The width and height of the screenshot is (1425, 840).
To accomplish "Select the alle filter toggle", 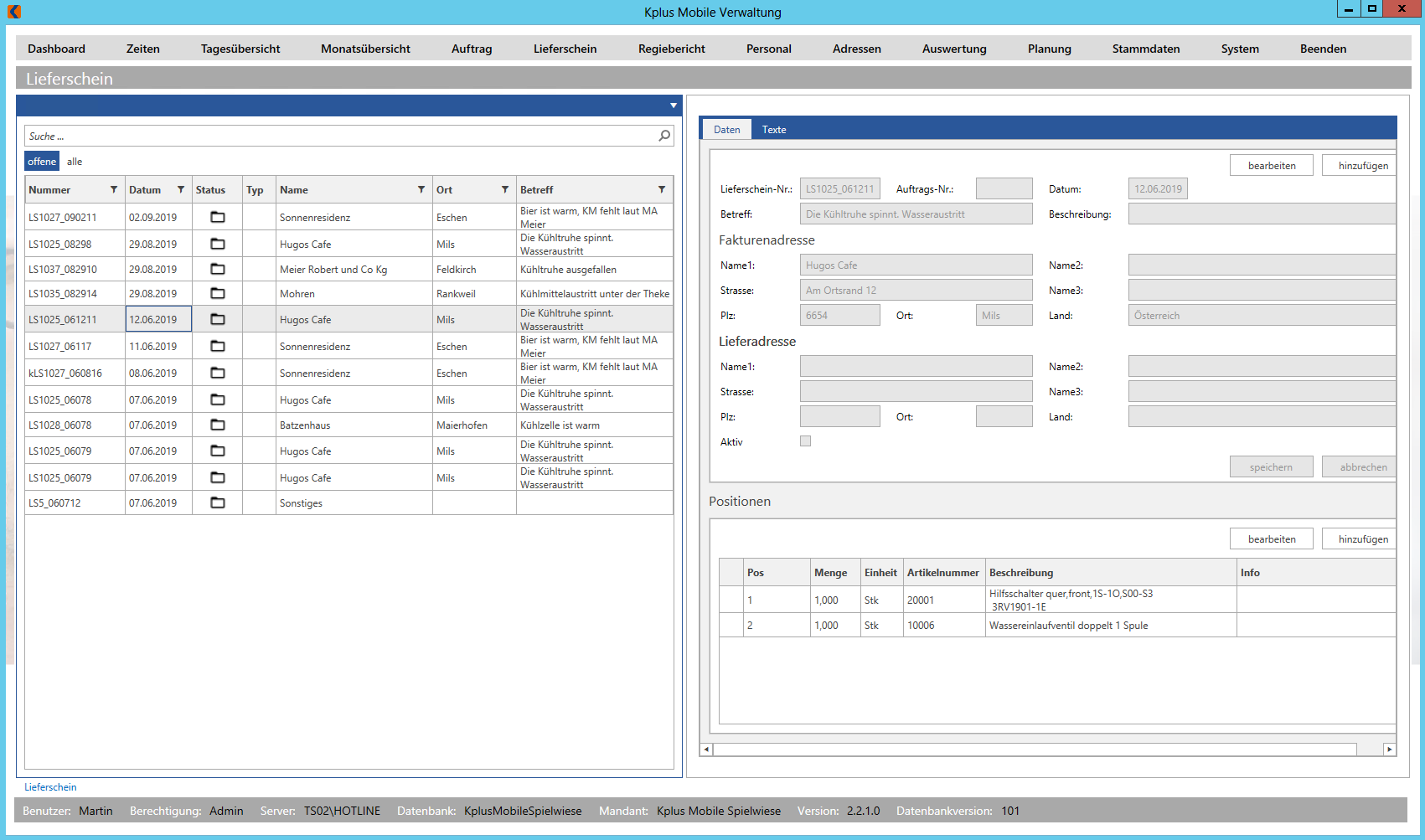I will point(75,161).
